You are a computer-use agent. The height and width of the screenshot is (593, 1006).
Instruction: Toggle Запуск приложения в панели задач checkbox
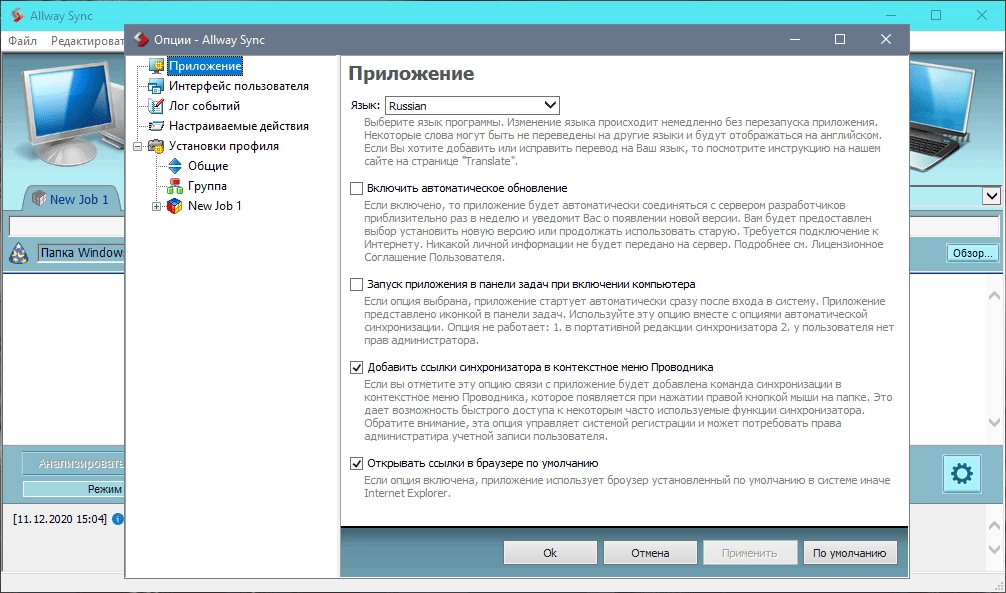[356, 284]
